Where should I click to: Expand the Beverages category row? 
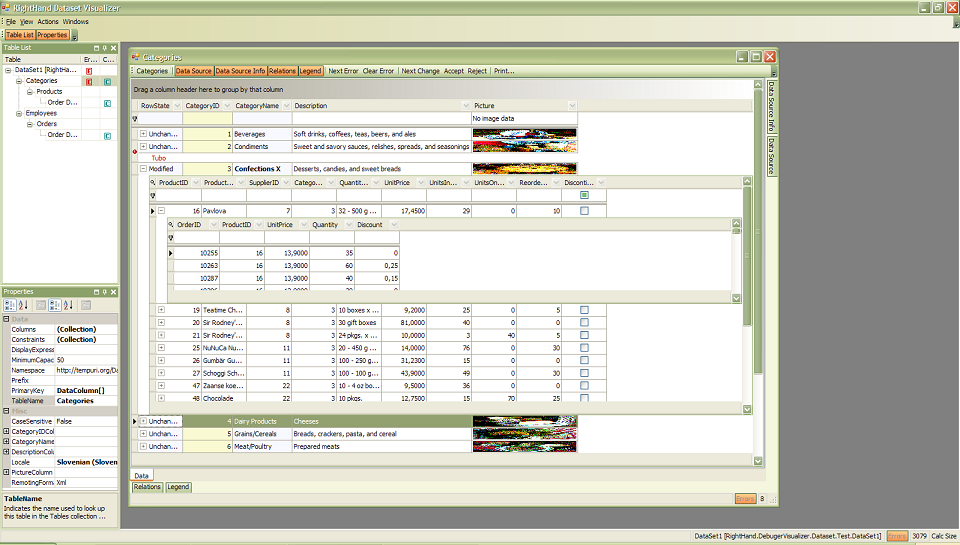click(x=143, y=134)
